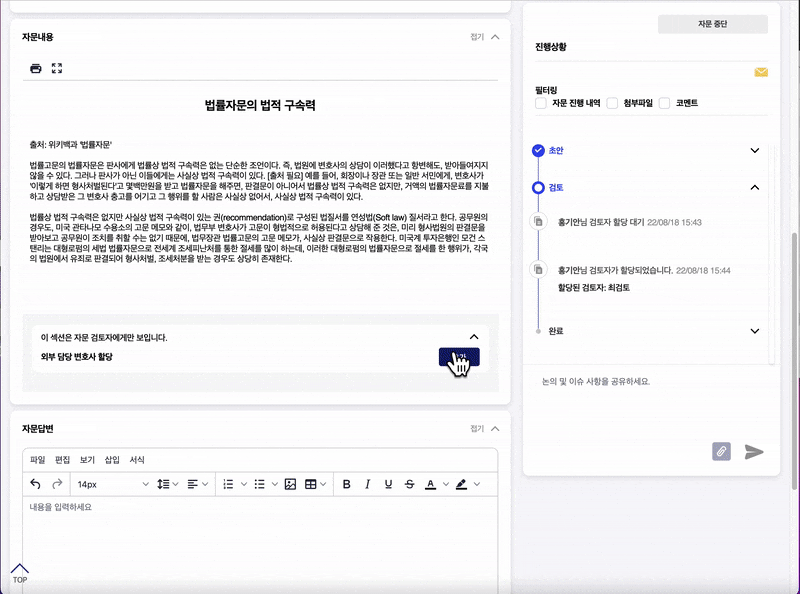Click the title 법률자문의 법적 구속력

click(x=260, y=106)
